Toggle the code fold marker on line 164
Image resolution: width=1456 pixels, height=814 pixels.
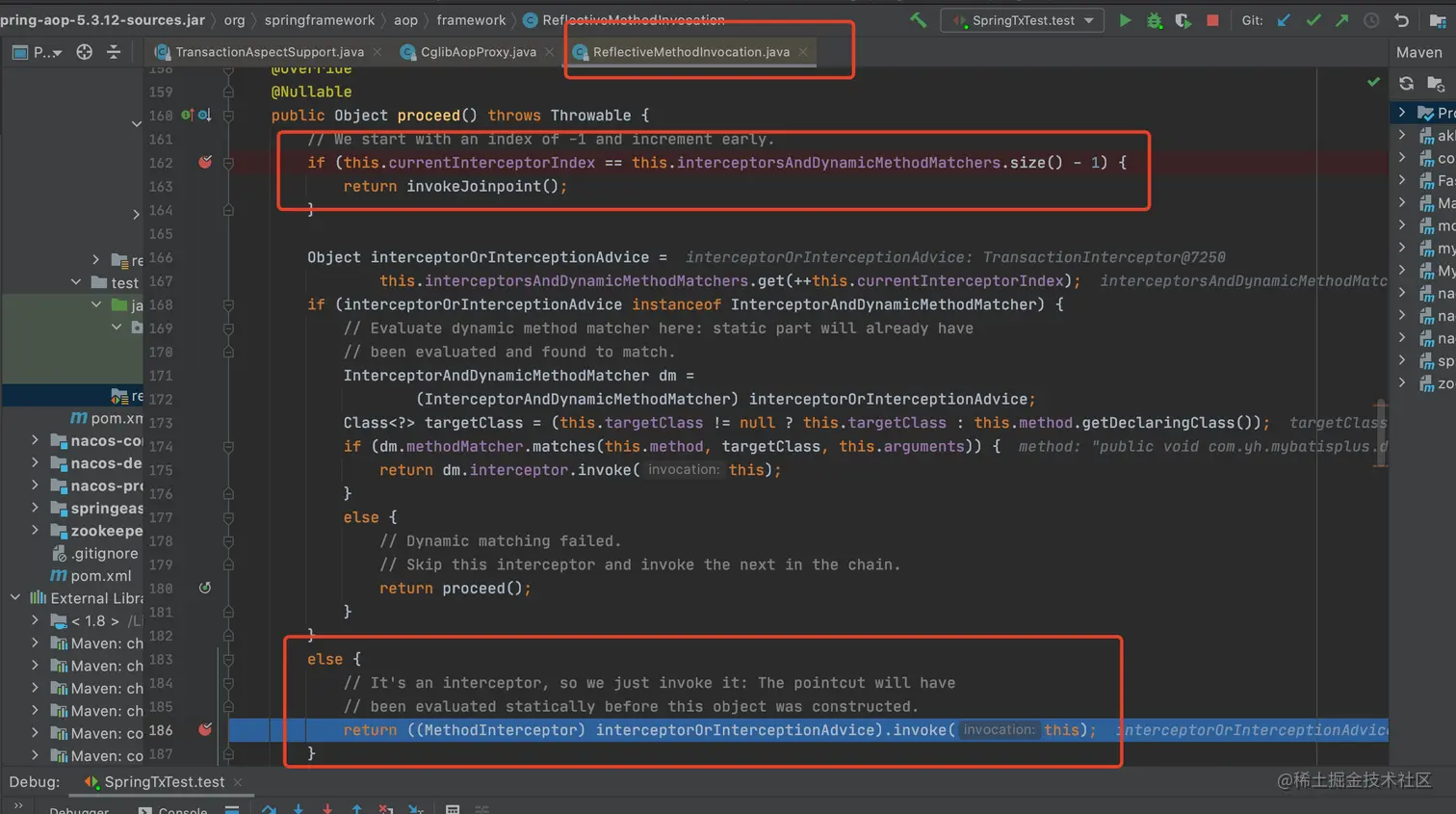click(228, 210)
